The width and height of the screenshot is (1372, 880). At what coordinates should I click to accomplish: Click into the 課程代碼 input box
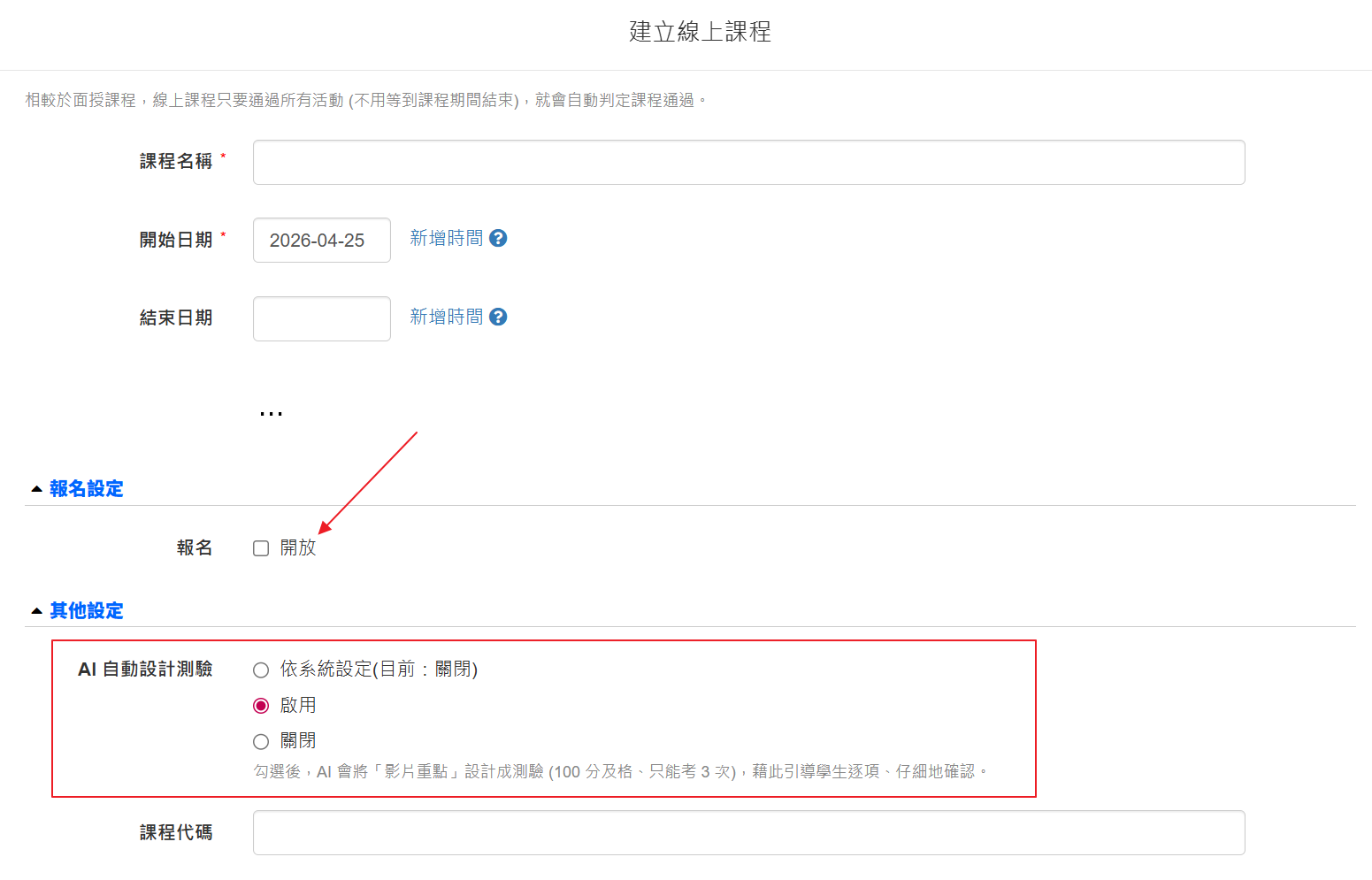748,833
